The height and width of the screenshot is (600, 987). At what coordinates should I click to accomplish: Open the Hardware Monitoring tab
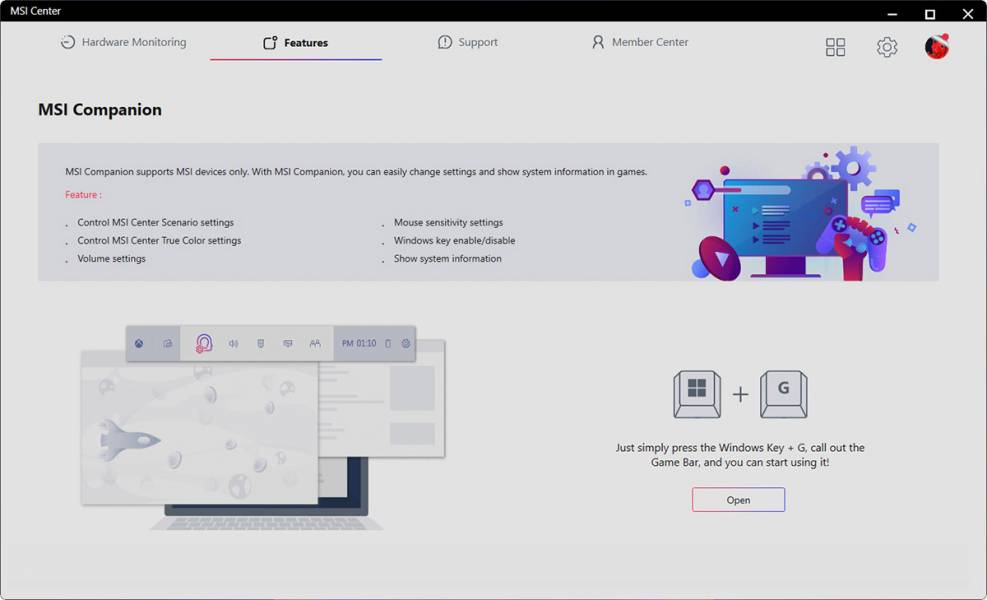(123, 43)
